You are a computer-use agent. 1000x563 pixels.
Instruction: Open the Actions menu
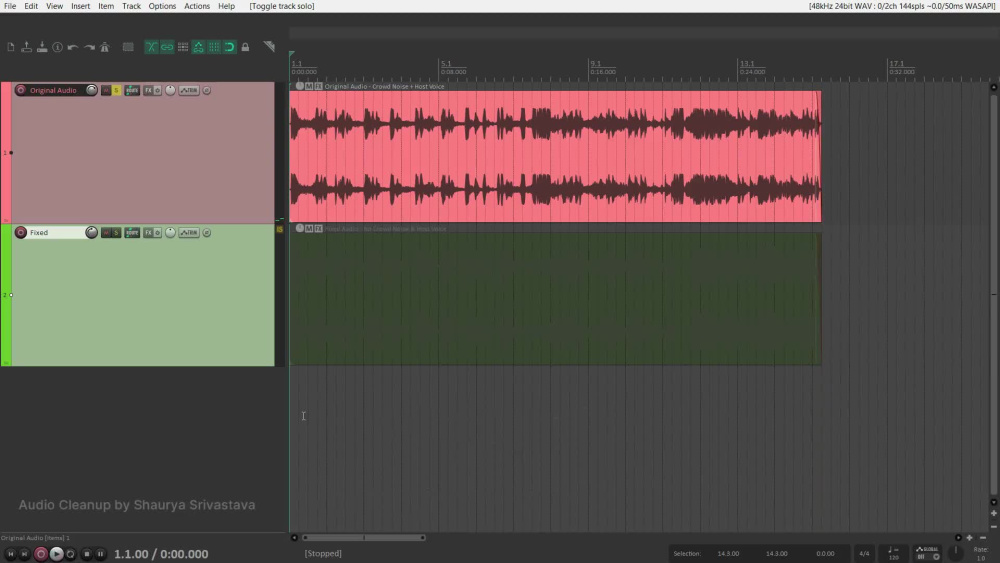click(197, 6)
